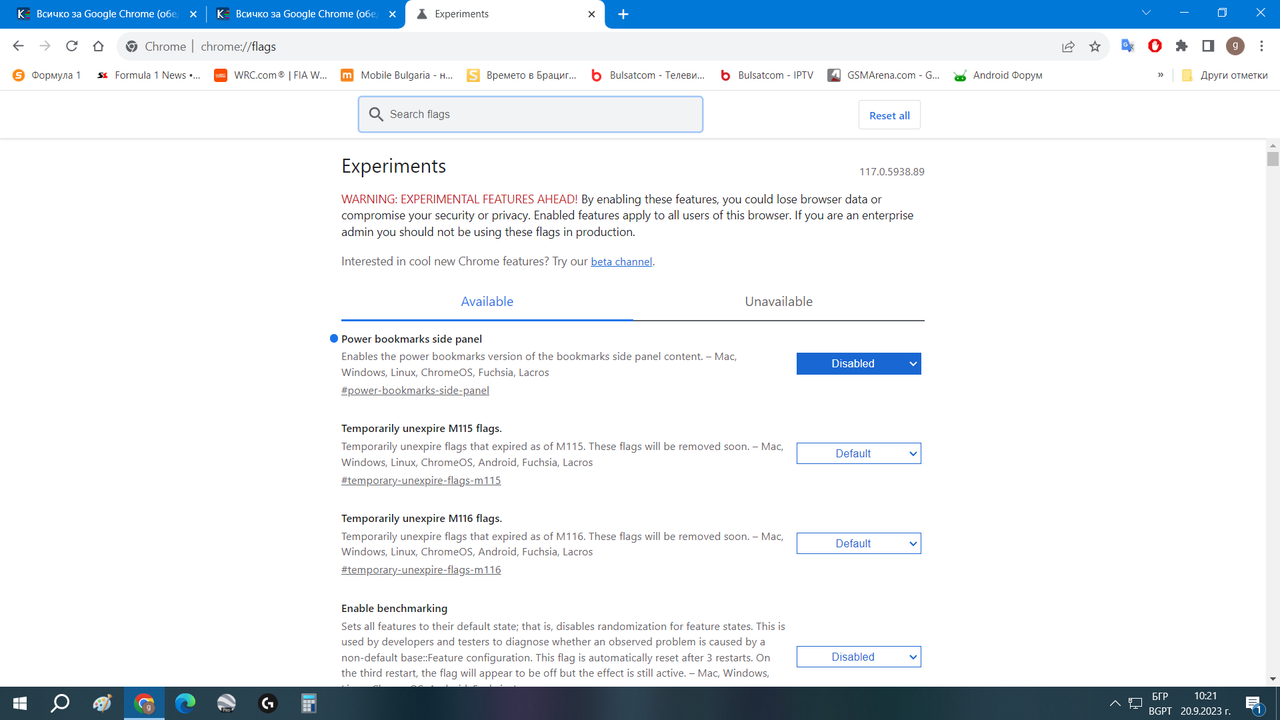1280x720 pixels.
Task: Switch to the Available tab
Action: point(487,302)
